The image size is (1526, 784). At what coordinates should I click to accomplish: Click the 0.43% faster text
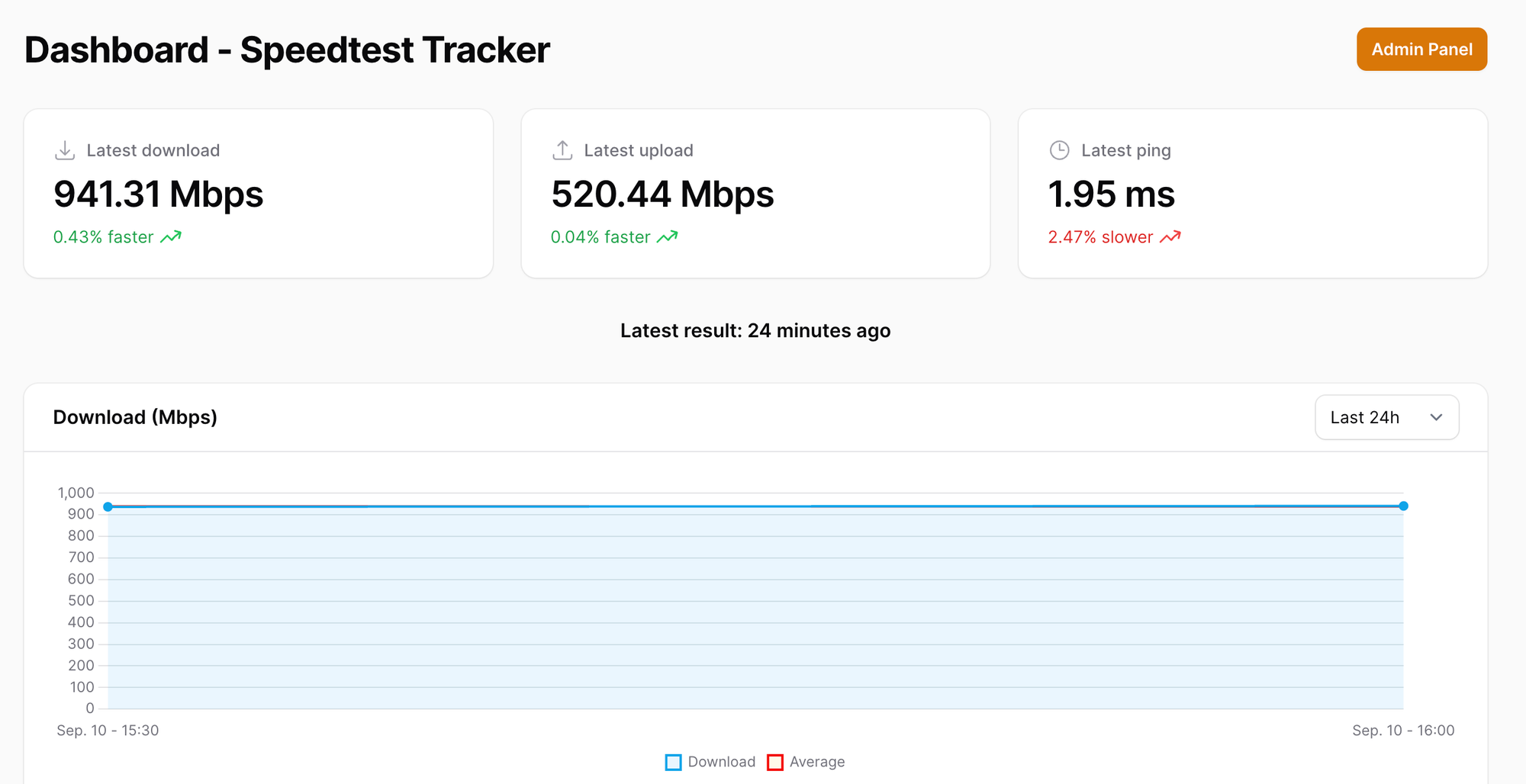pyautogui.click(x=104, y=237)
